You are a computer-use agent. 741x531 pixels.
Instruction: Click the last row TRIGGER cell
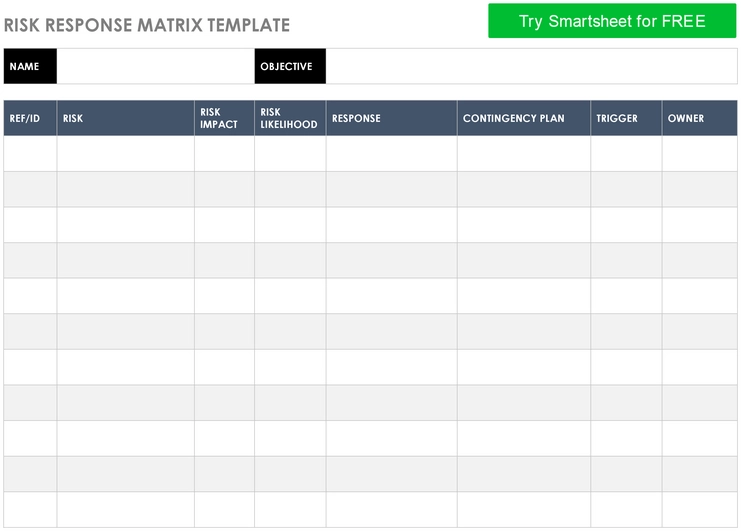click(626, 509)
